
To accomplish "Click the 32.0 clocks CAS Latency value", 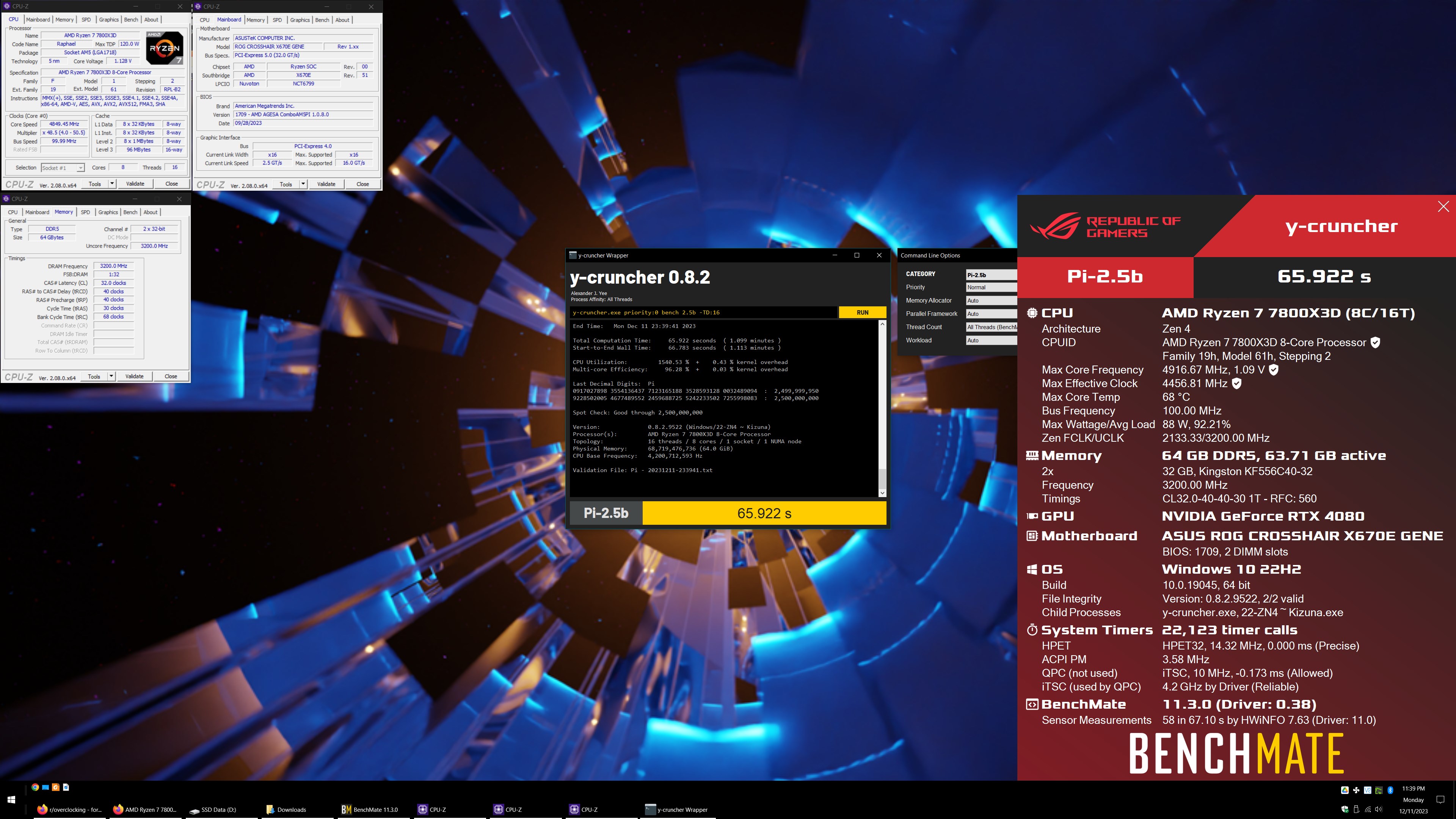I will point(114,283).
